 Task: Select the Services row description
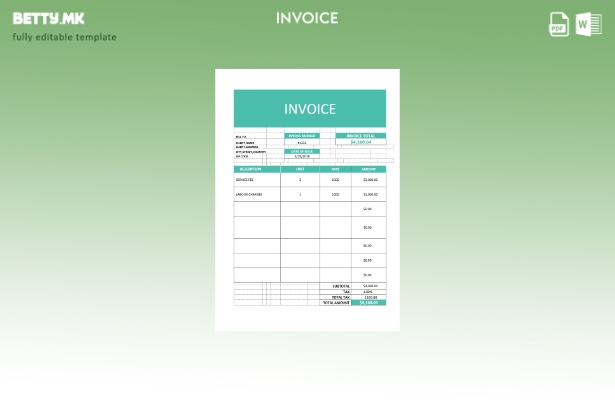(245, 180)
